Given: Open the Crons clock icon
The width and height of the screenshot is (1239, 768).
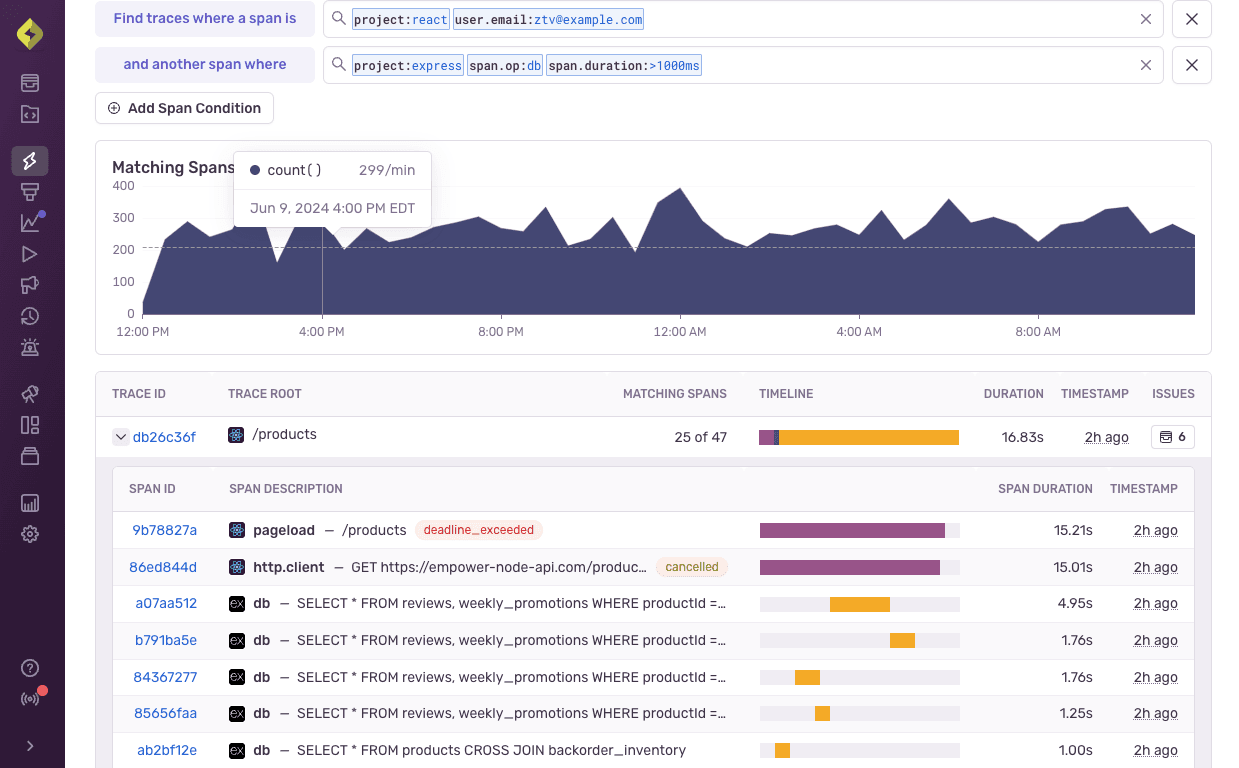Looking at the screenshot, I should [30, 316].
